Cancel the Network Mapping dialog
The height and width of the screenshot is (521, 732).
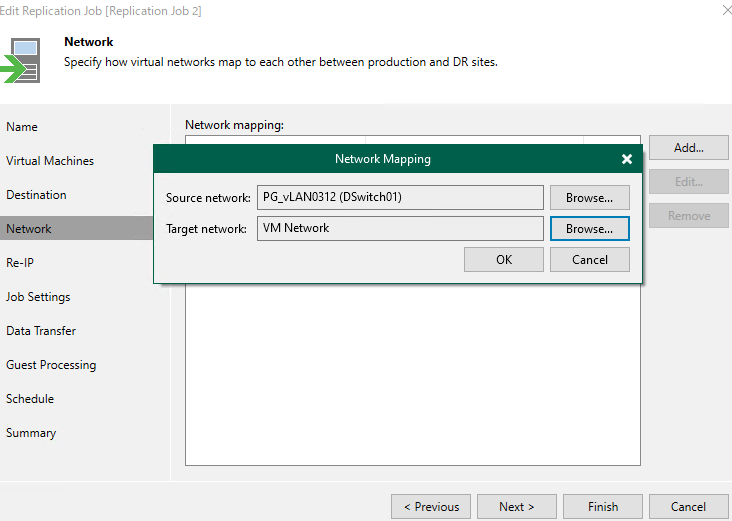click(x=590, y=260)
